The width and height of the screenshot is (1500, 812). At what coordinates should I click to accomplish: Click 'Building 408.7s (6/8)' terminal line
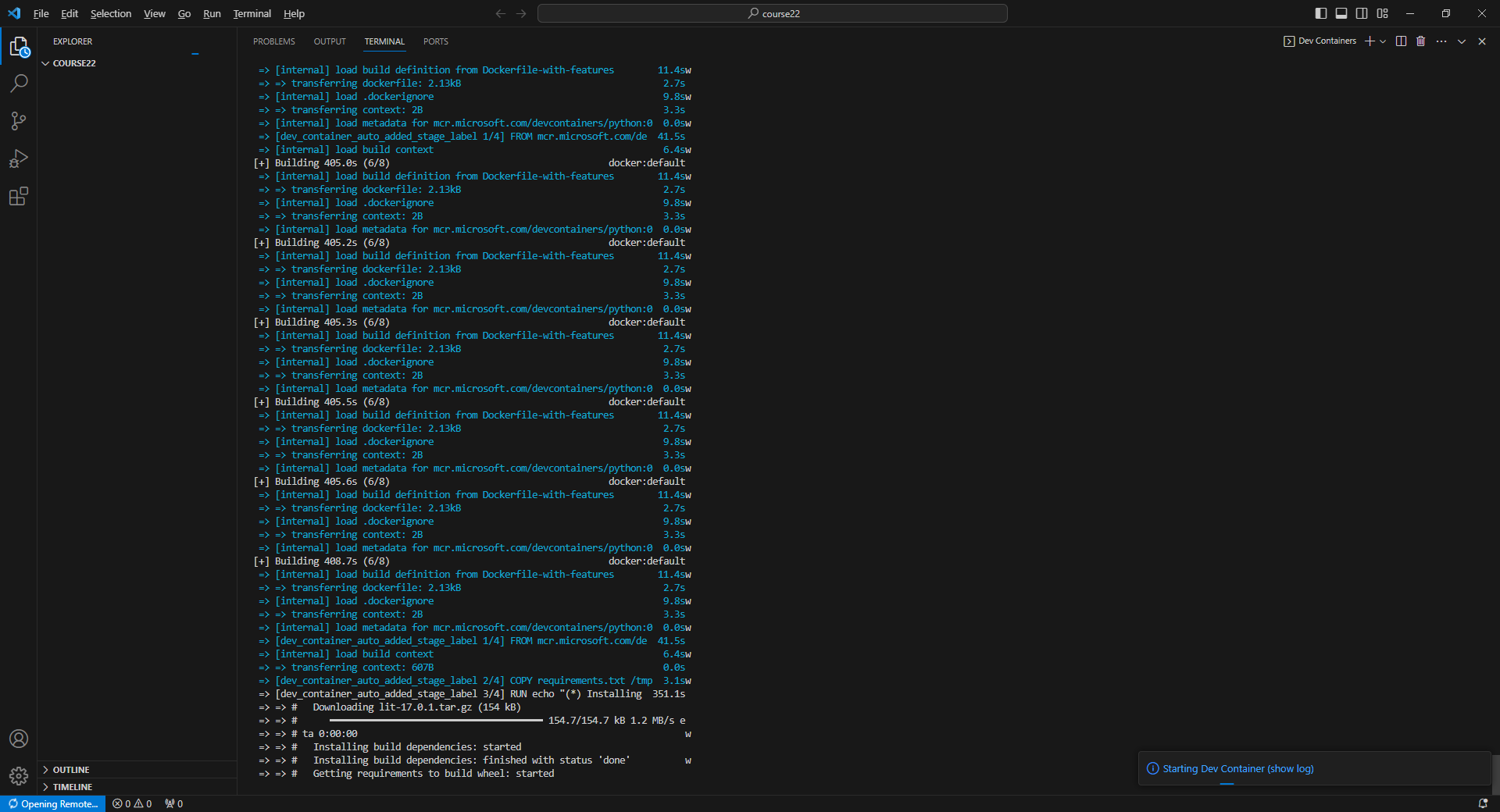(470, 561)
